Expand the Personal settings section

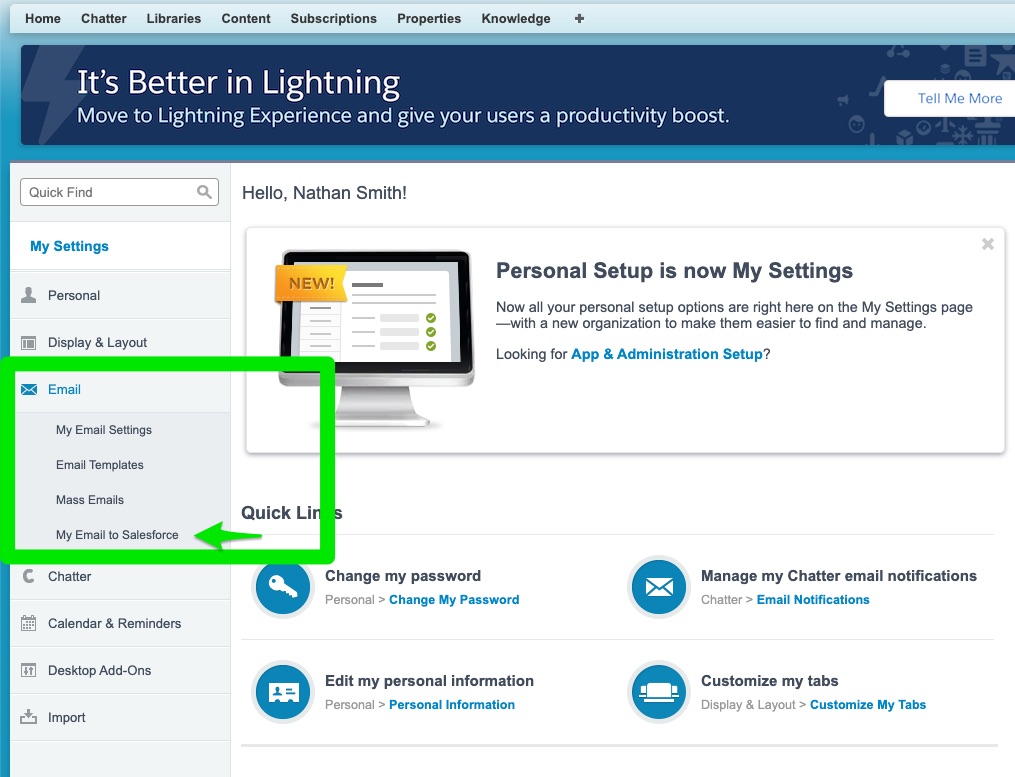pos(74,295)
